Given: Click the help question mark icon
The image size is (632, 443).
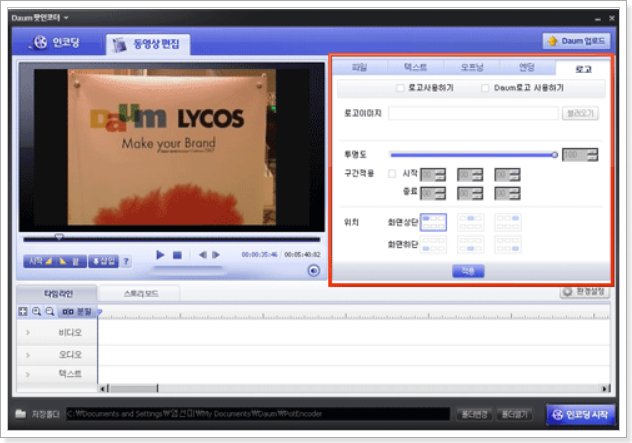Looking at the screenshot, I should pyautogui.click(x=126, y=261).
